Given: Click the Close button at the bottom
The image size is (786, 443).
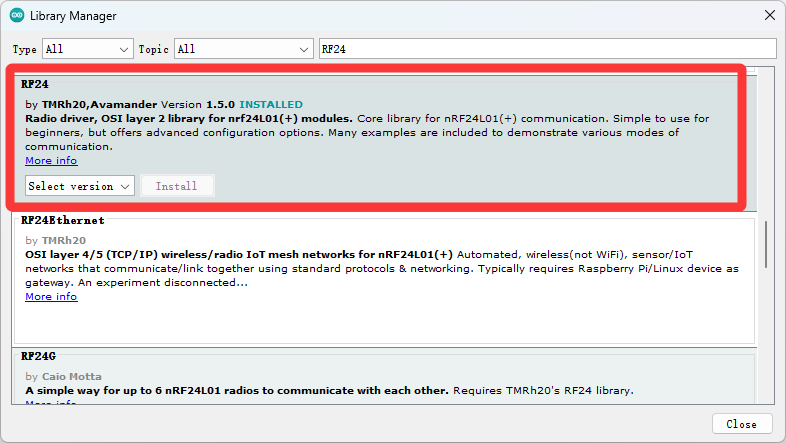Looking at the screenshot, I should coord(741,424).
